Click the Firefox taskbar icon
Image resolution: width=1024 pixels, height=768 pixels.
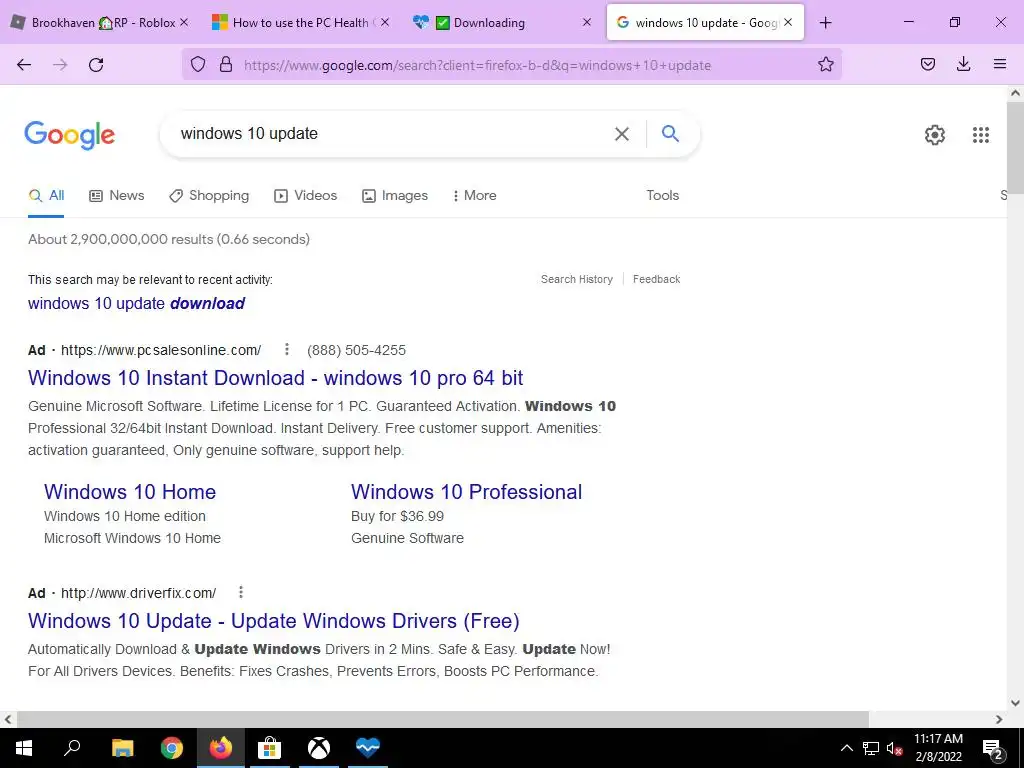(x=220, y=748)
